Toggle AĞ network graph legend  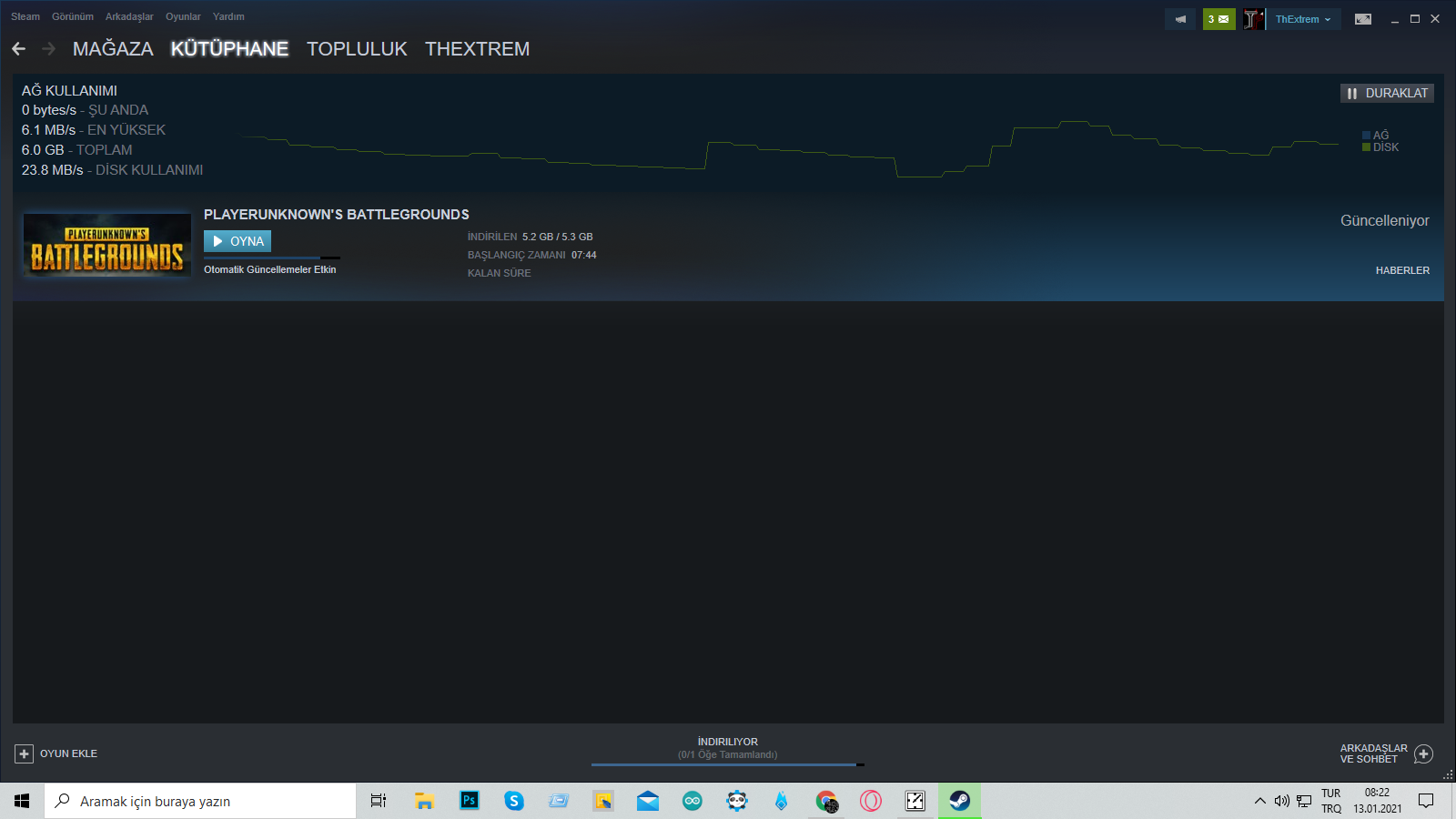(x=1375, y=136)
